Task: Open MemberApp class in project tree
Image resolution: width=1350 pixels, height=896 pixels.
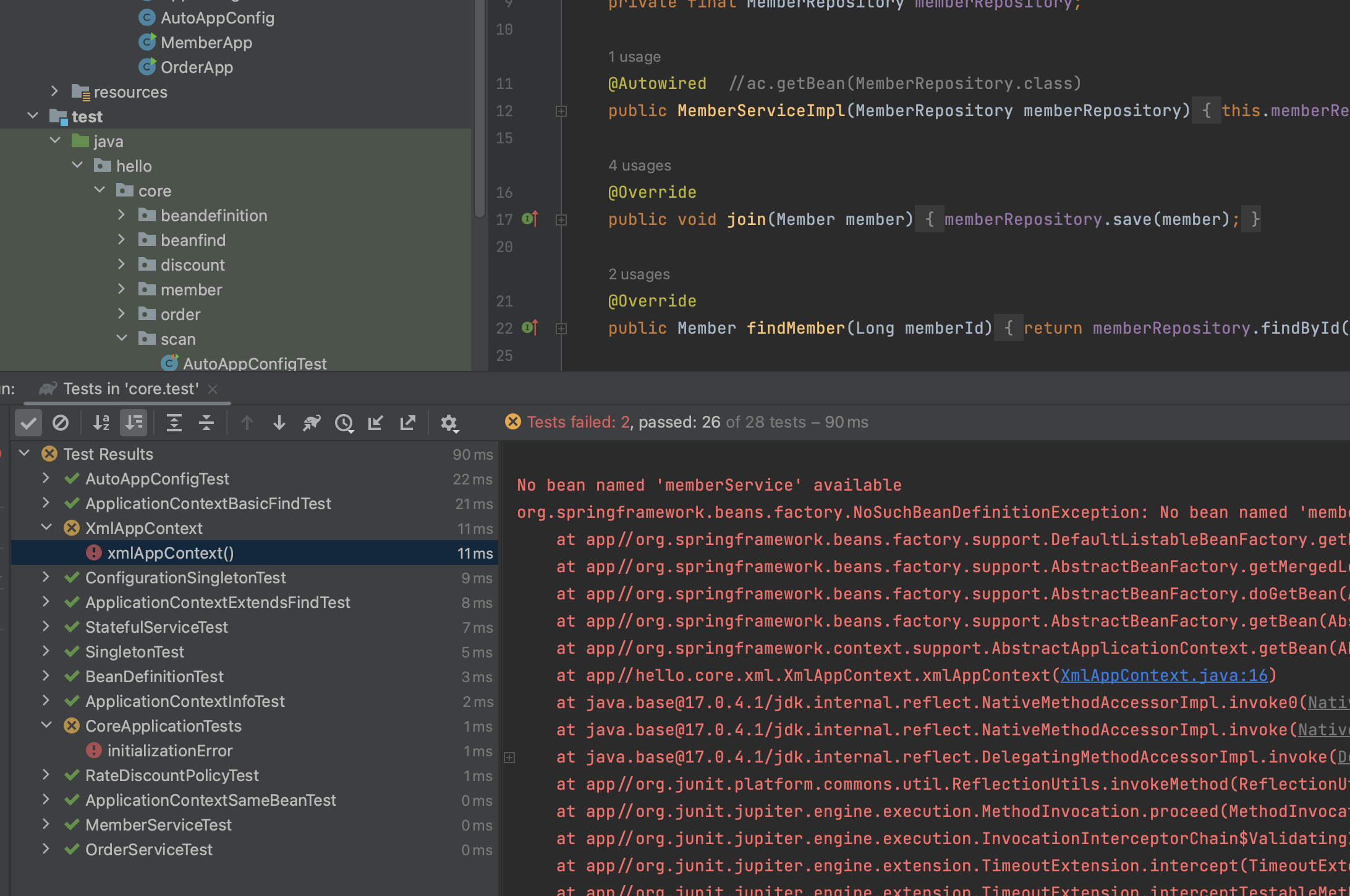Action: coord(206,42)
